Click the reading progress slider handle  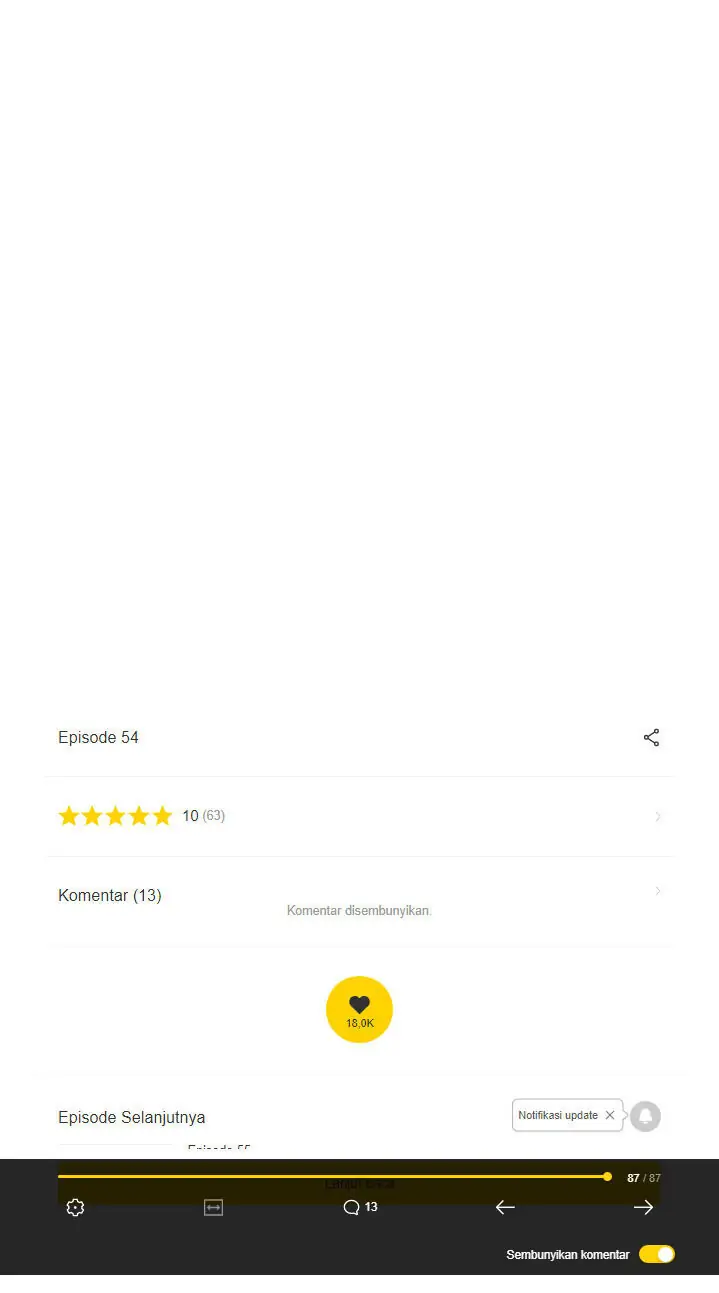pyautogui.click(x=607, y=1176)
